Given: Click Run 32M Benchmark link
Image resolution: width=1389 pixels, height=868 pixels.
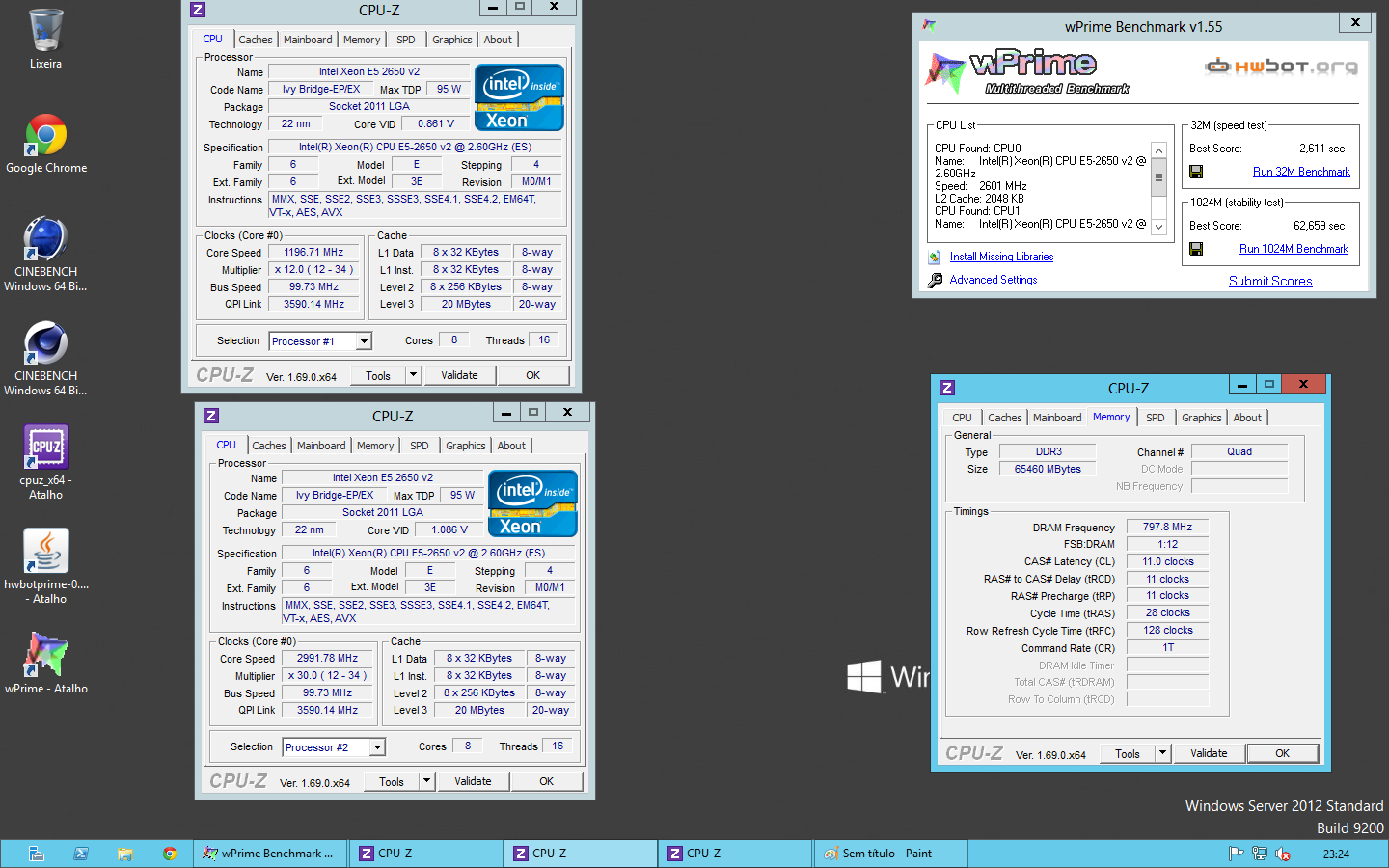Looking at the screenshot, I should click(1301, 172).
